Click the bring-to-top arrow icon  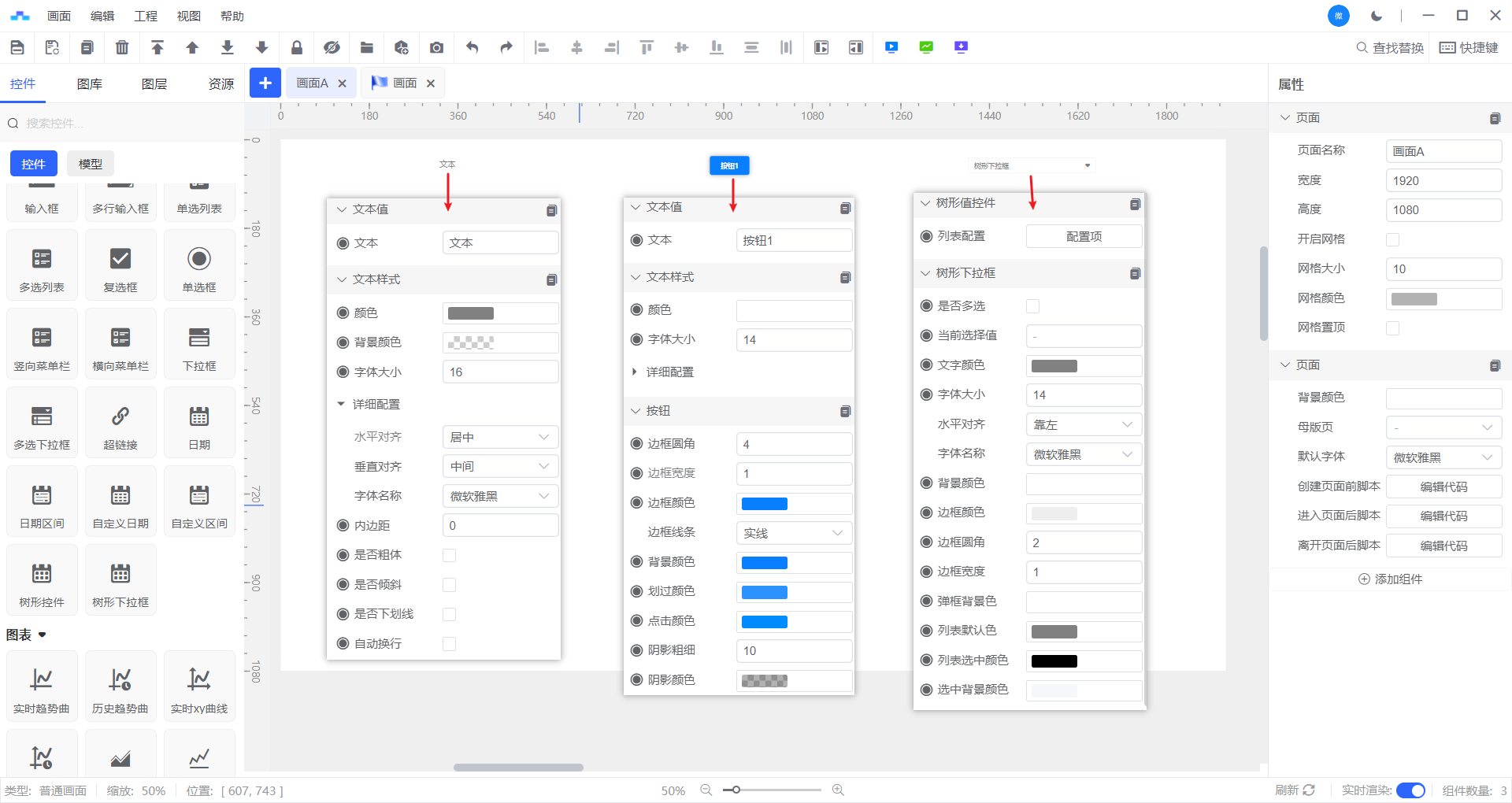[157, 48]
